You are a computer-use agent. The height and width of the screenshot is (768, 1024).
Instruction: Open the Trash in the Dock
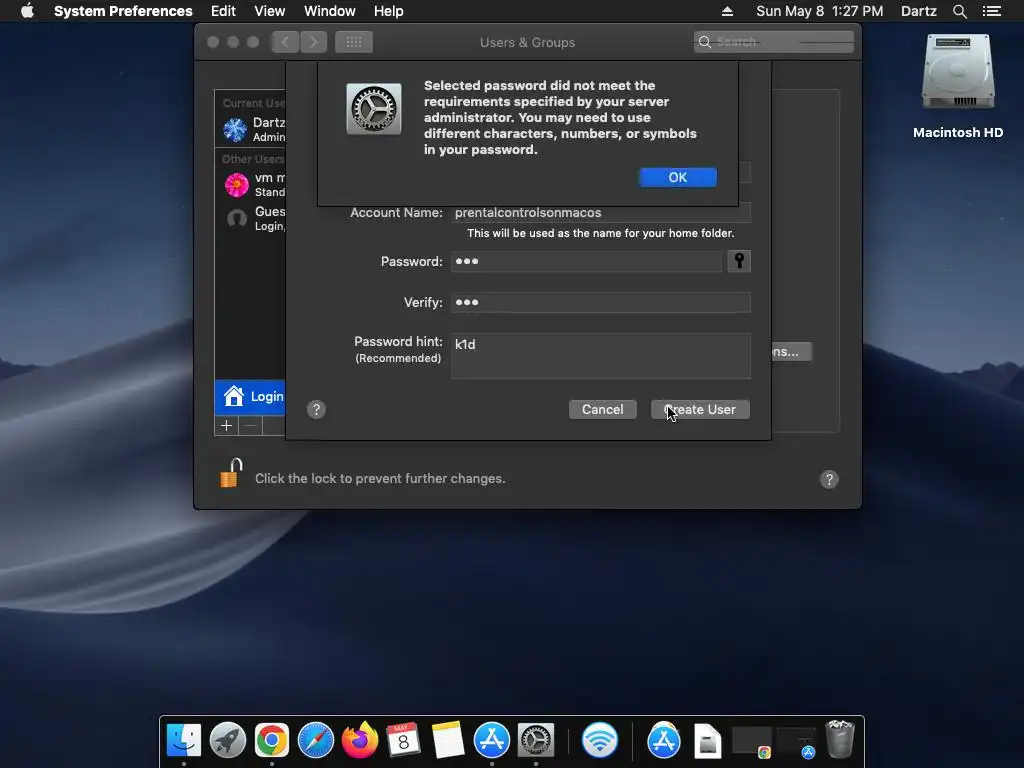click(840, 739)
